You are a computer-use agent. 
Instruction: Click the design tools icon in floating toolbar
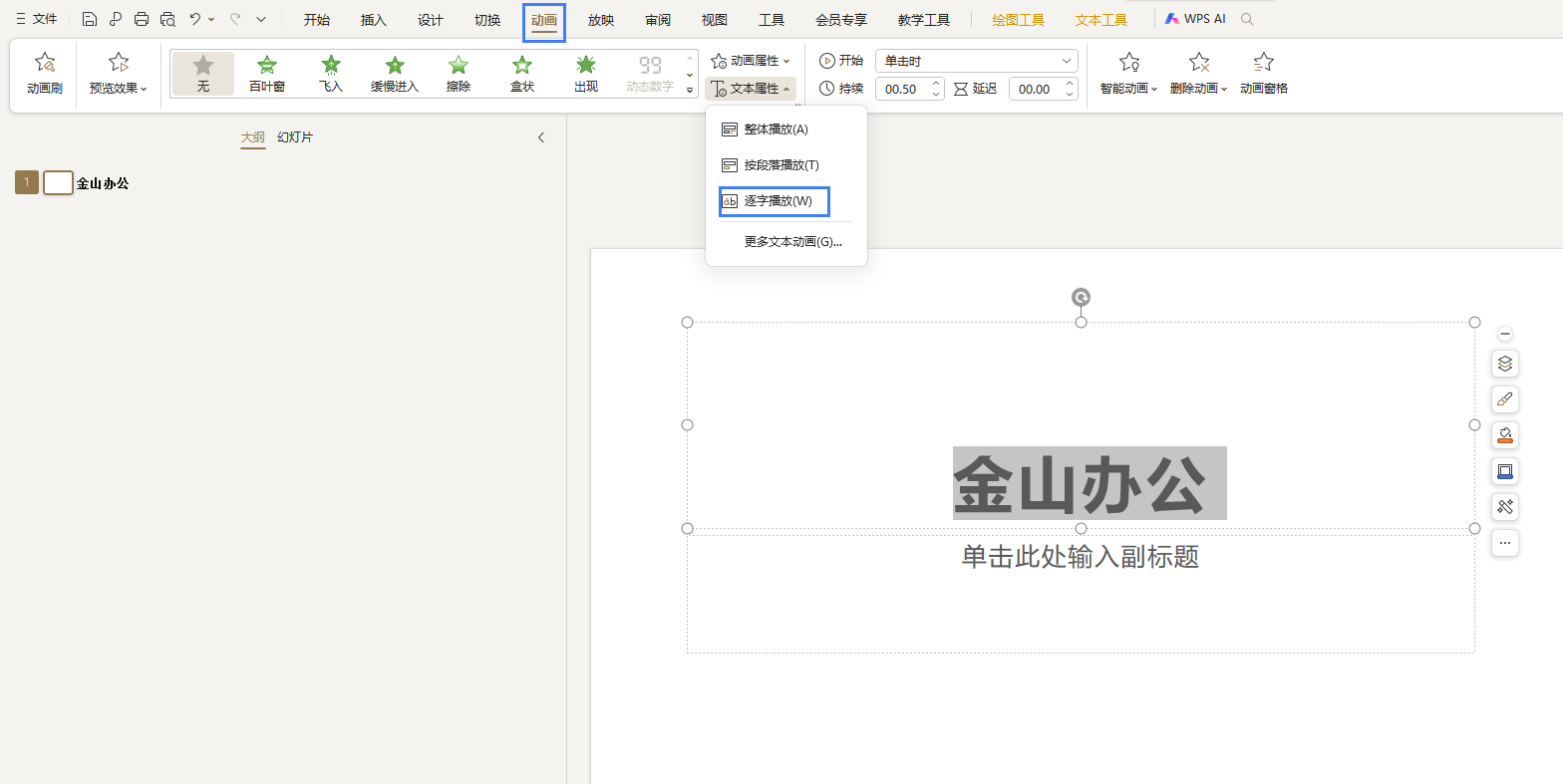point(1505,507)
